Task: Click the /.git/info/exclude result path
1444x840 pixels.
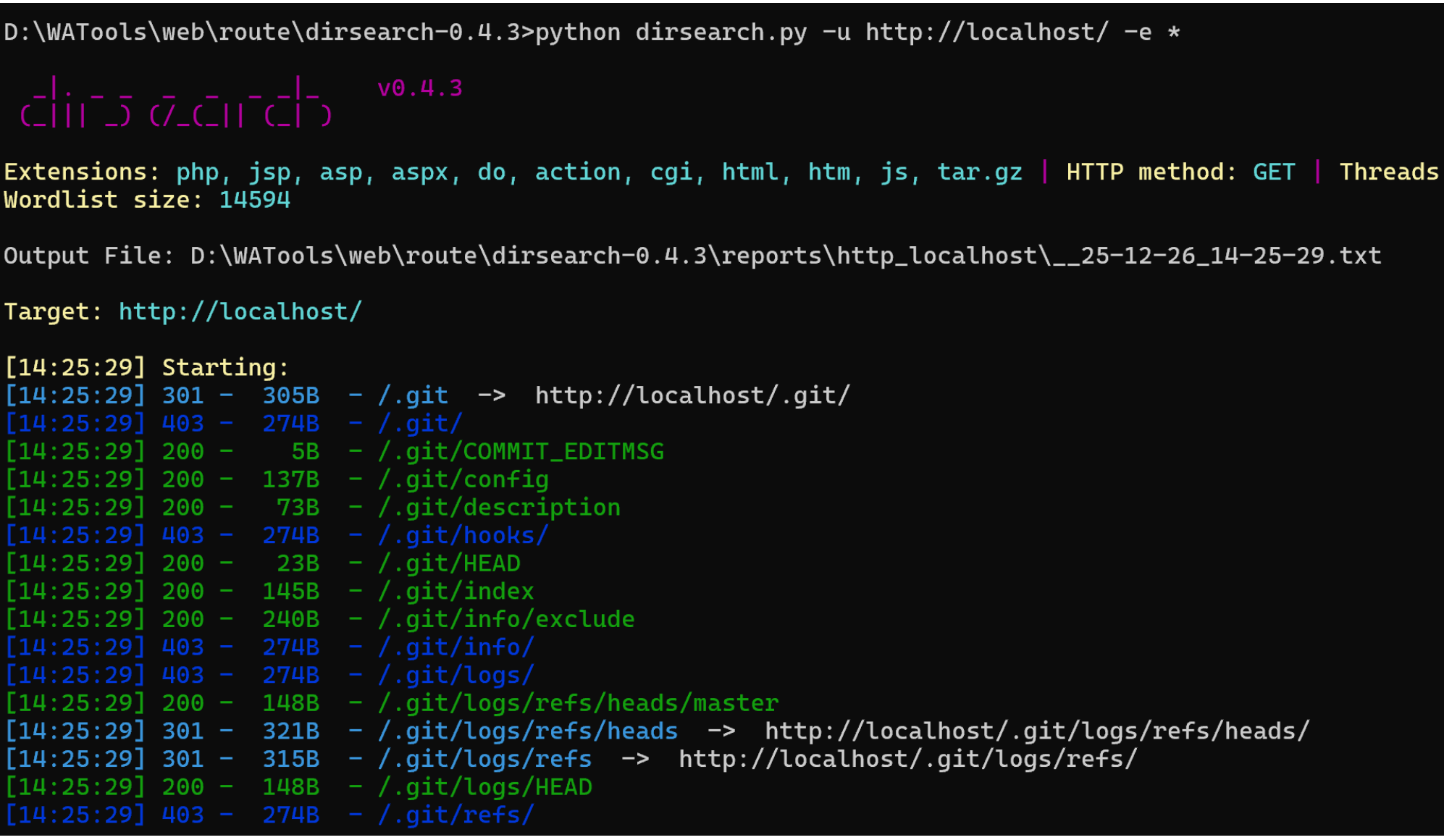Action: pos(505,619)
